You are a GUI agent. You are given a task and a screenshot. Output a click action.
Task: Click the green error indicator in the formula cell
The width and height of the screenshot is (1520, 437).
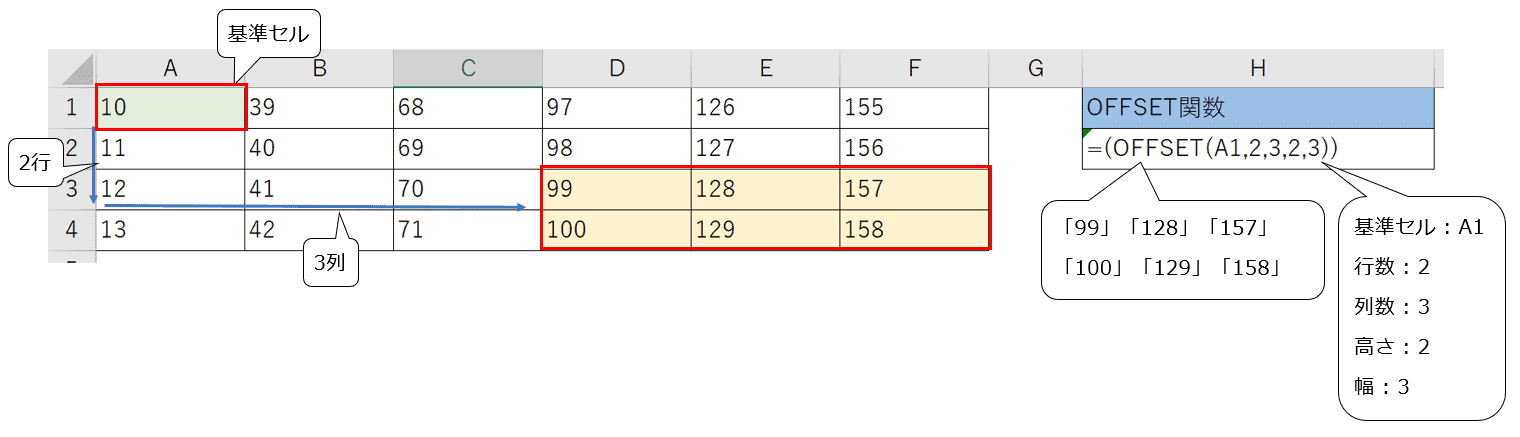1087,133
